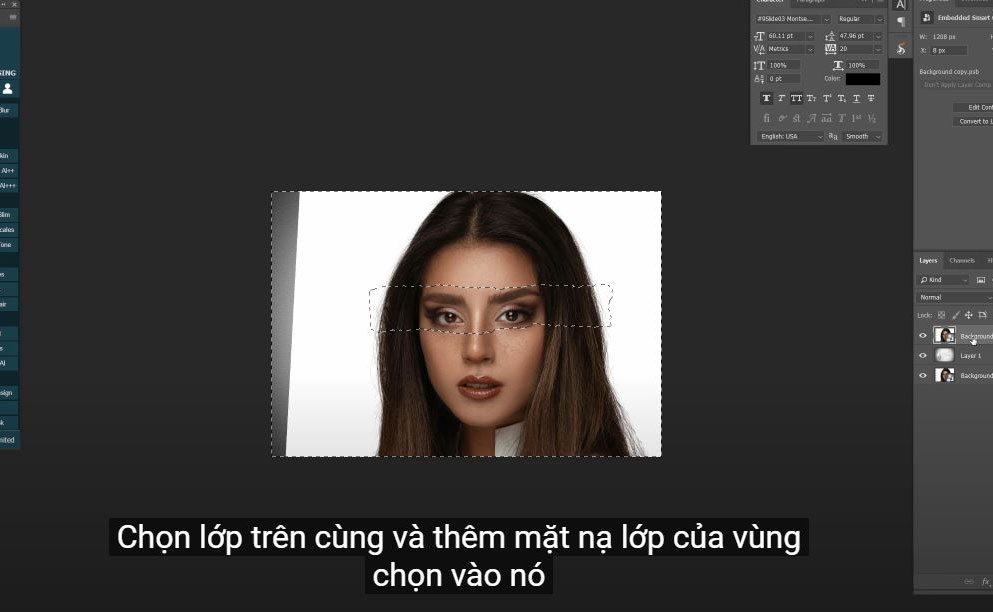Toggle All Caps text style
The width and height of the screenshot is (993, 612).
coord(796,98)
